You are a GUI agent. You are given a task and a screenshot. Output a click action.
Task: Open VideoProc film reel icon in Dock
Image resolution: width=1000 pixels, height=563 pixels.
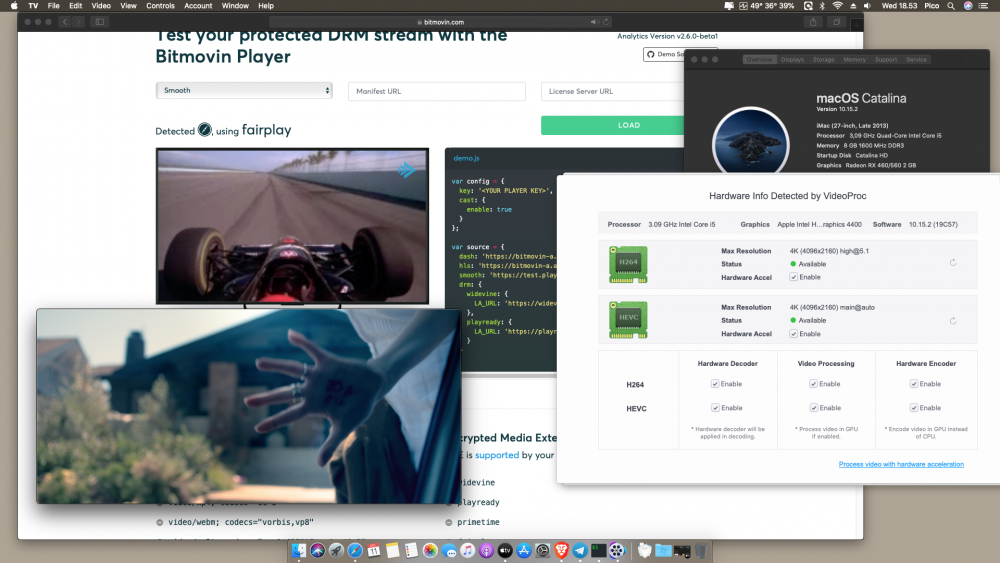pos(617,550)
